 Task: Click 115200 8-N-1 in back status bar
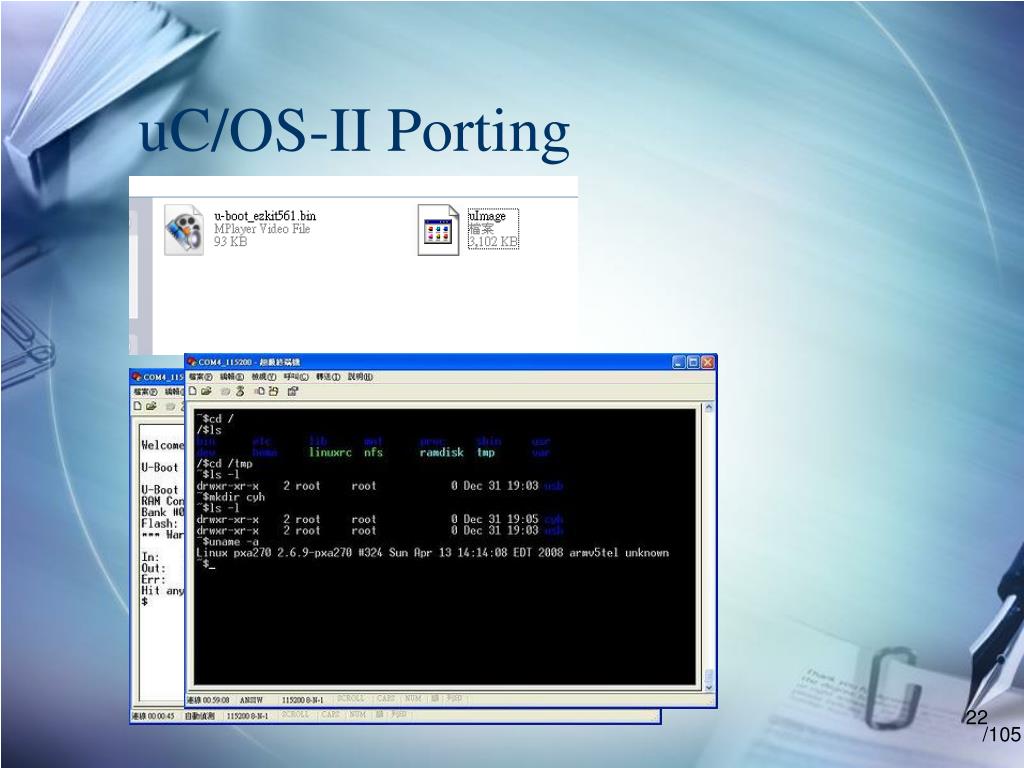[x=247, y=716]
